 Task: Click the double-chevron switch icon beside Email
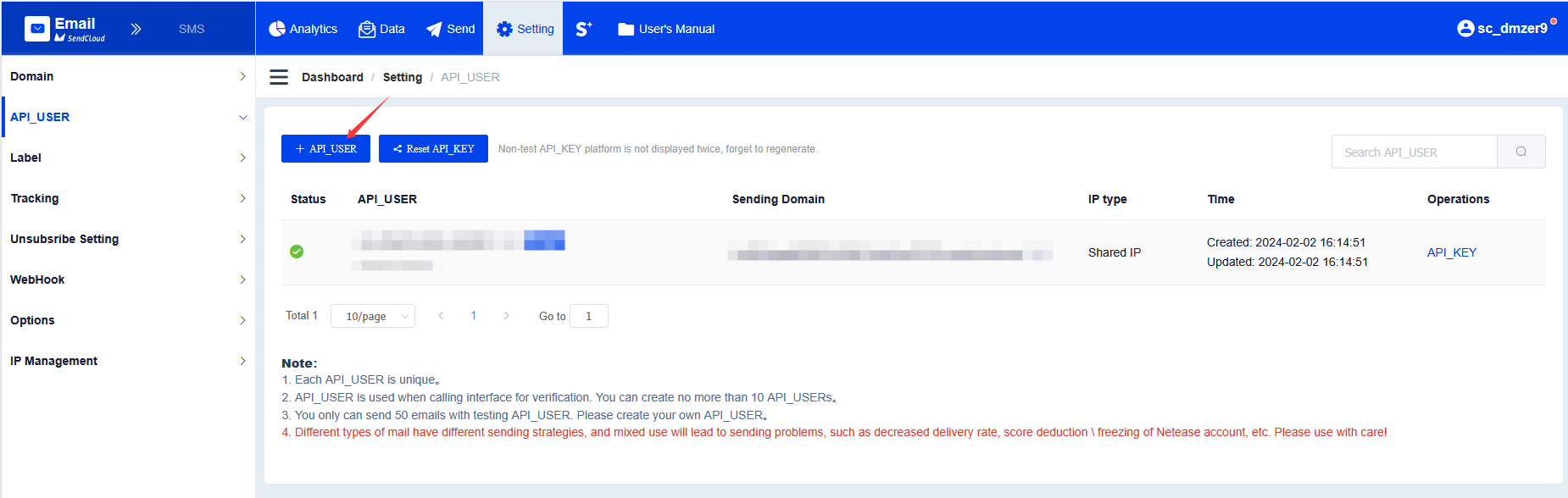[136, 29]
